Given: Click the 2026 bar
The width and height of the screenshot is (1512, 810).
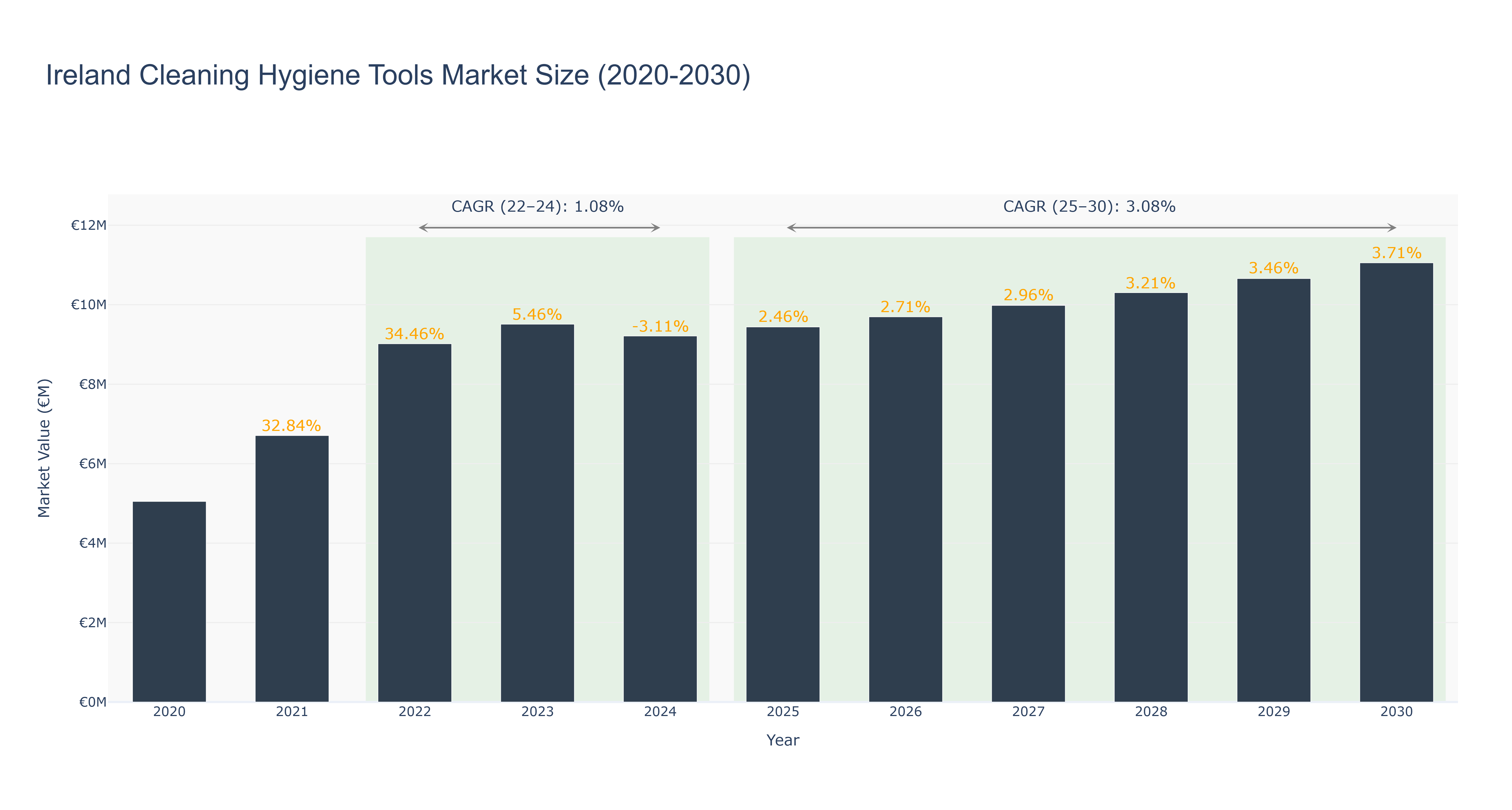Looking at the screenshot, I should pos(905,509).
